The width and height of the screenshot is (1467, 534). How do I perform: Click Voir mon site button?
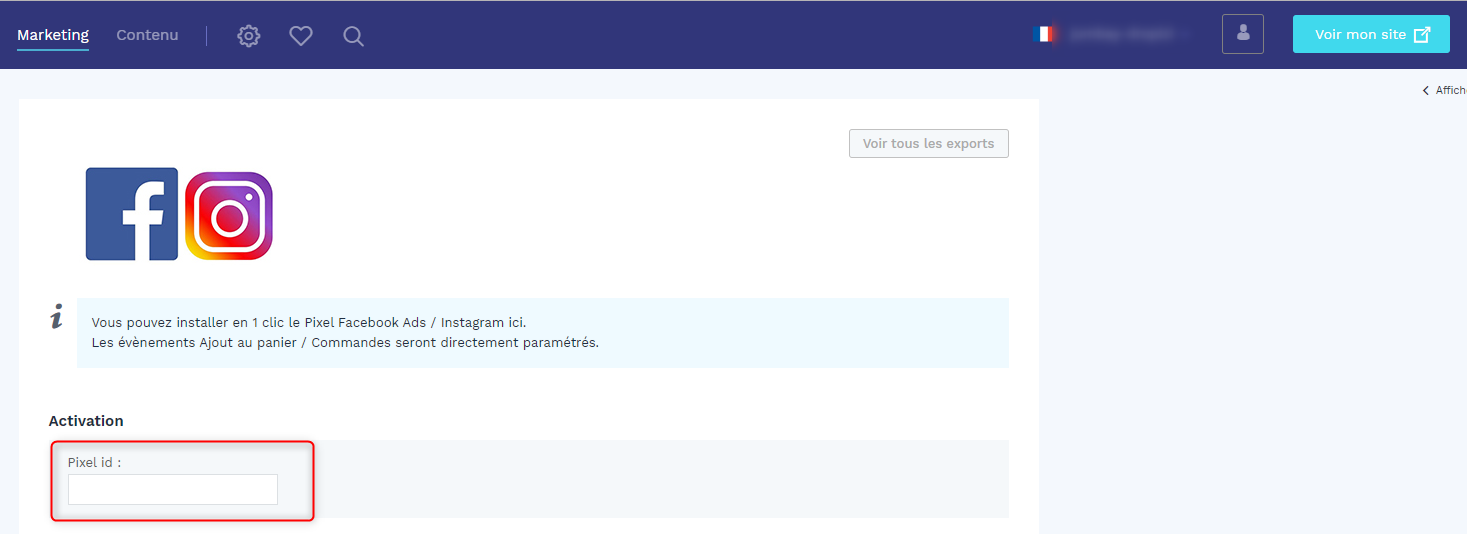(x=1371, y=34)
